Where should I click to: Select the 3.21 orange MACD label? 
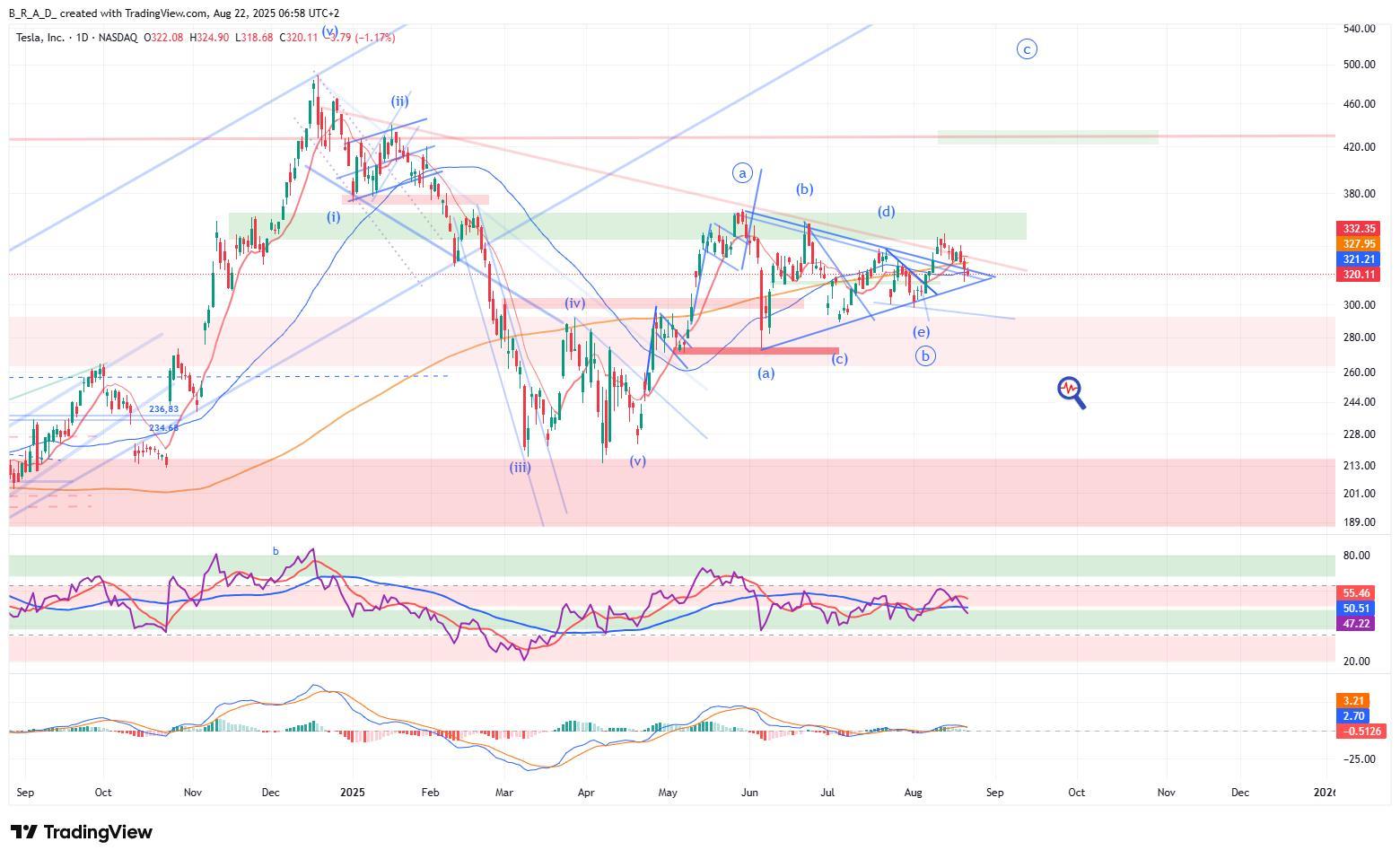coord(1353,701)
